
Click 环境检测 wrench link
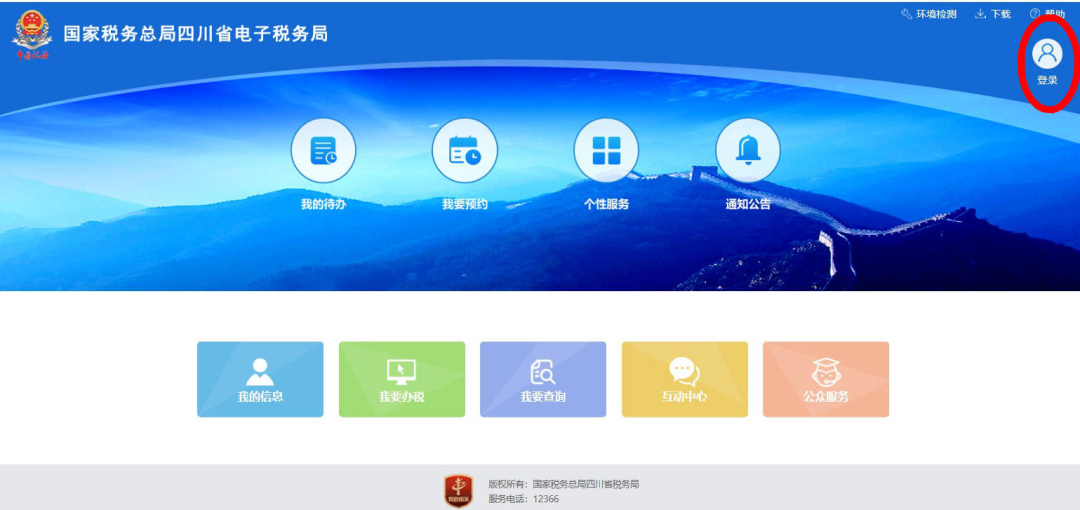click(929, 14)
